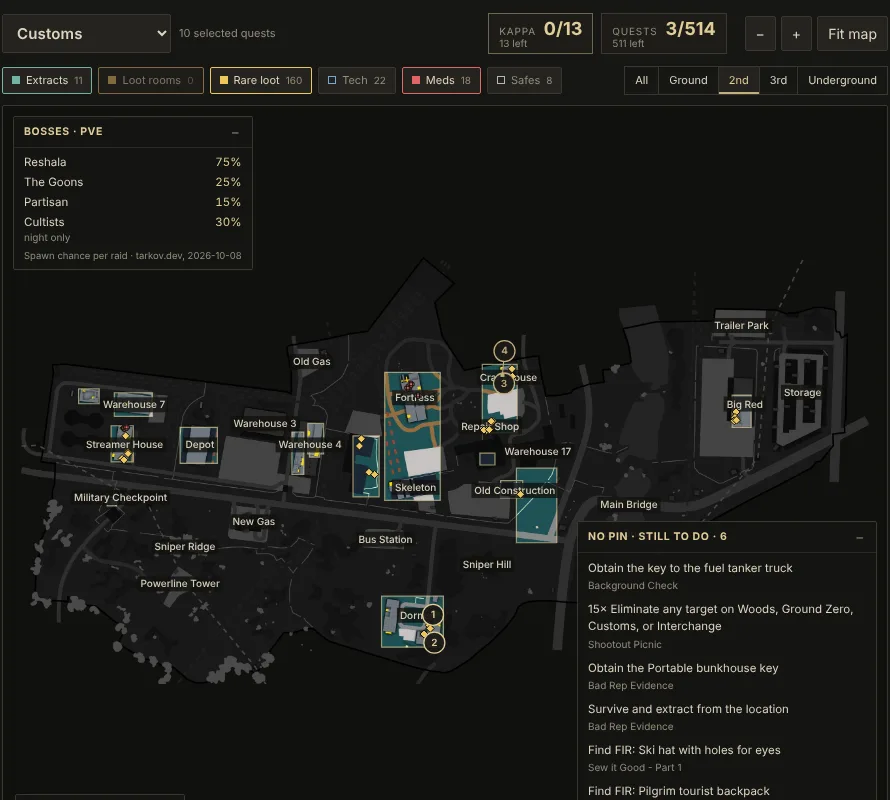
Task: Click the '10 selected quests' text
Action: click(227, 33)
